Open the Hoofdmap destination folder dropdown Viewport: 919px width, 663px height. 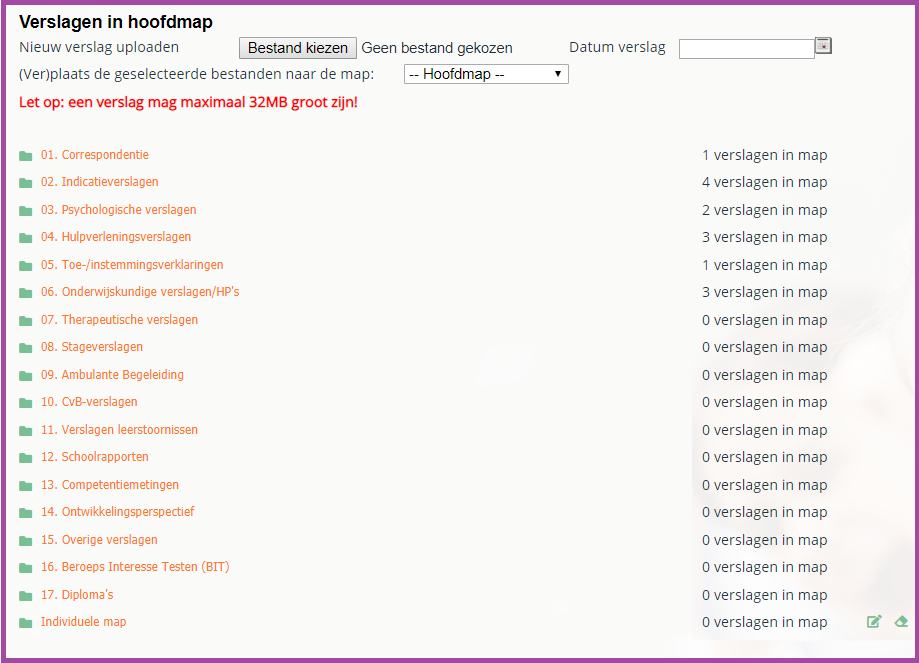[486, 74]
